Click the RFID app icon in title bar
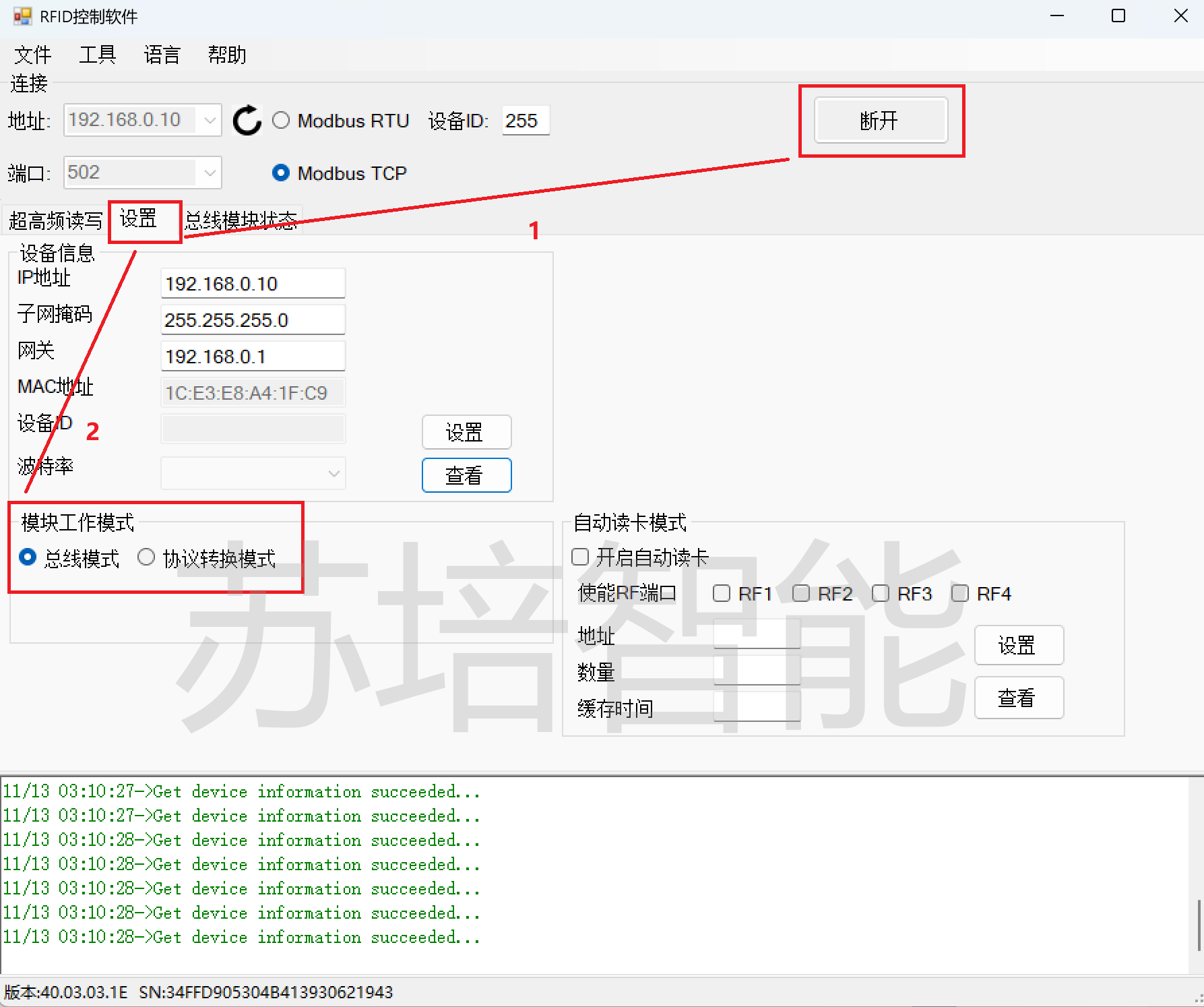This screenshot has height=1007, width=1204. tap(22, 16)
